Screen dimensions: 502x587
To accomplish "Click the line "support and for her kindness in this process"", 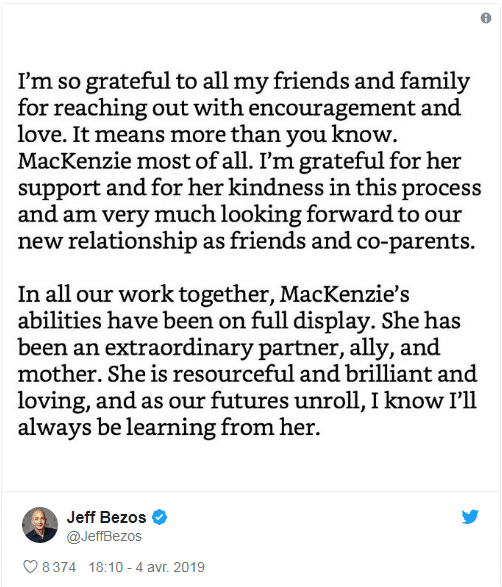I will 249,188.
